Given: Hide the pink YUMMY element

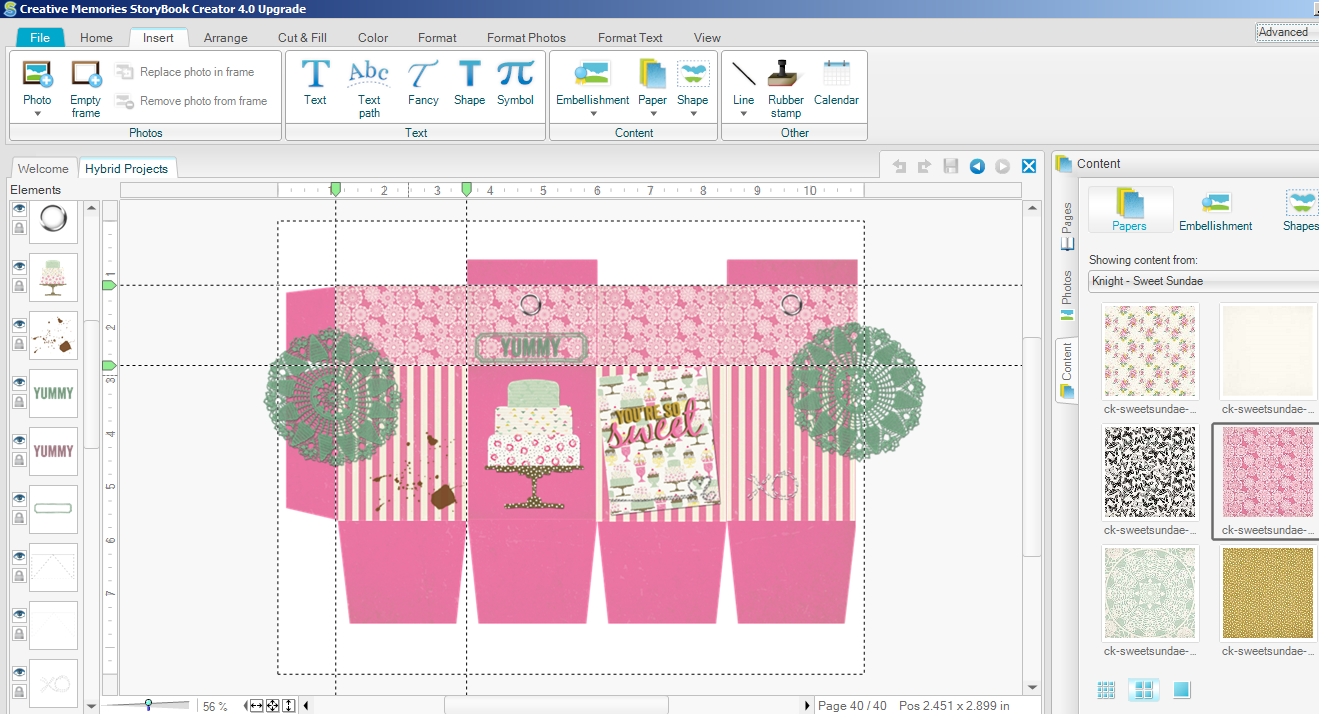Looking at the screenshot, I should tap(19, 441).
